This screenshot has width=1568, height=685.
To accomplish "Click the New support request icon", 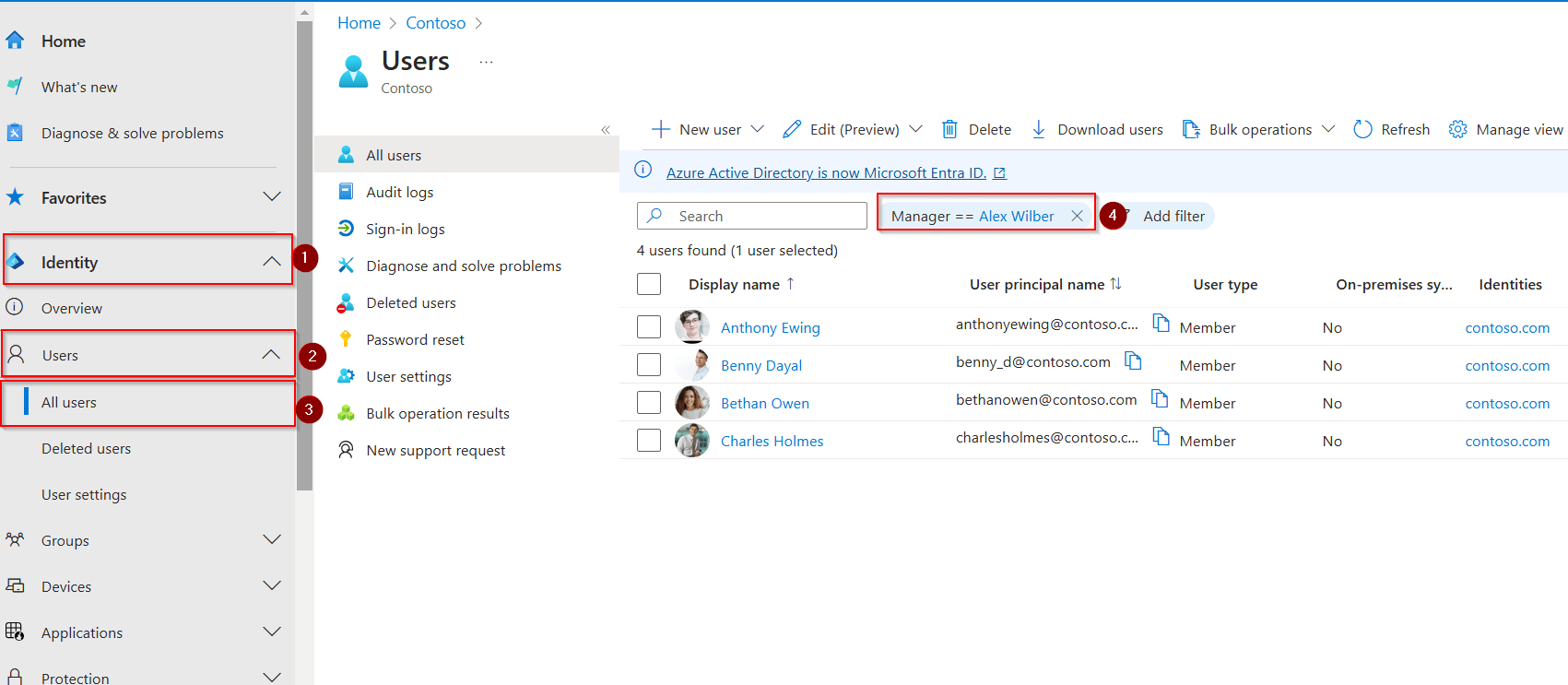I will (346, 450).
